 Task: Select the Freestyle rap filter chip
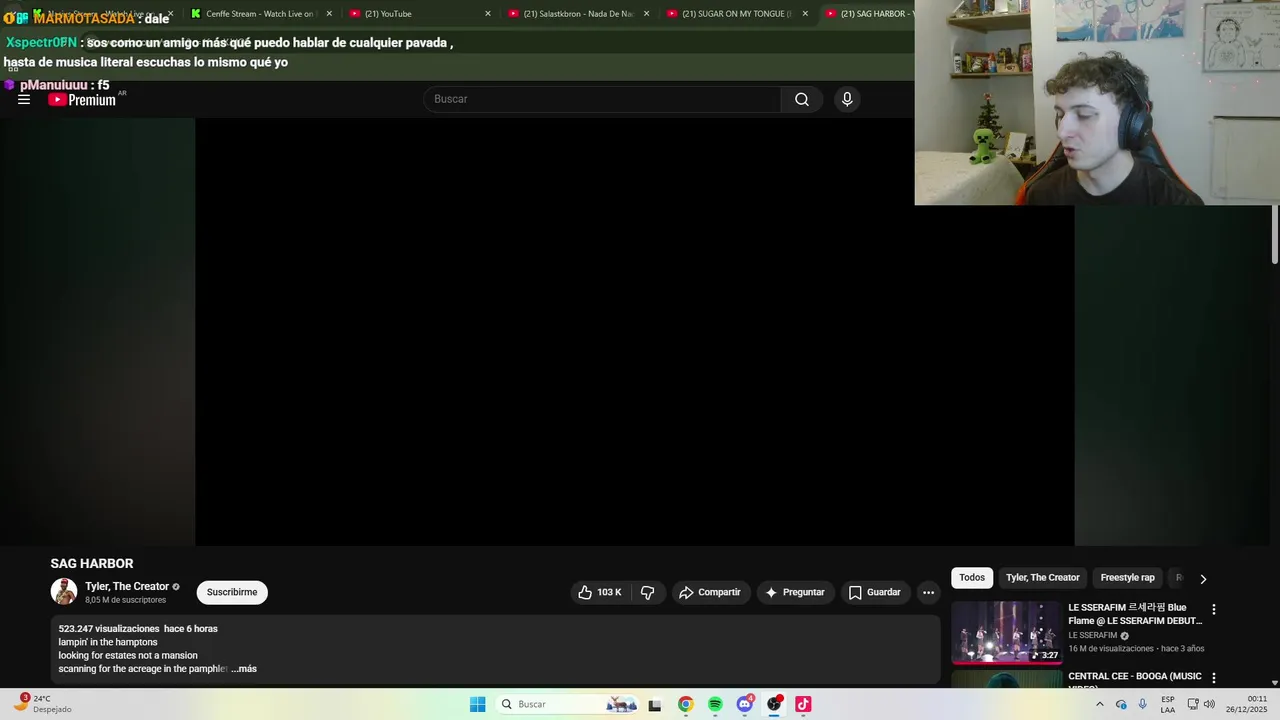coord(1127,578)
